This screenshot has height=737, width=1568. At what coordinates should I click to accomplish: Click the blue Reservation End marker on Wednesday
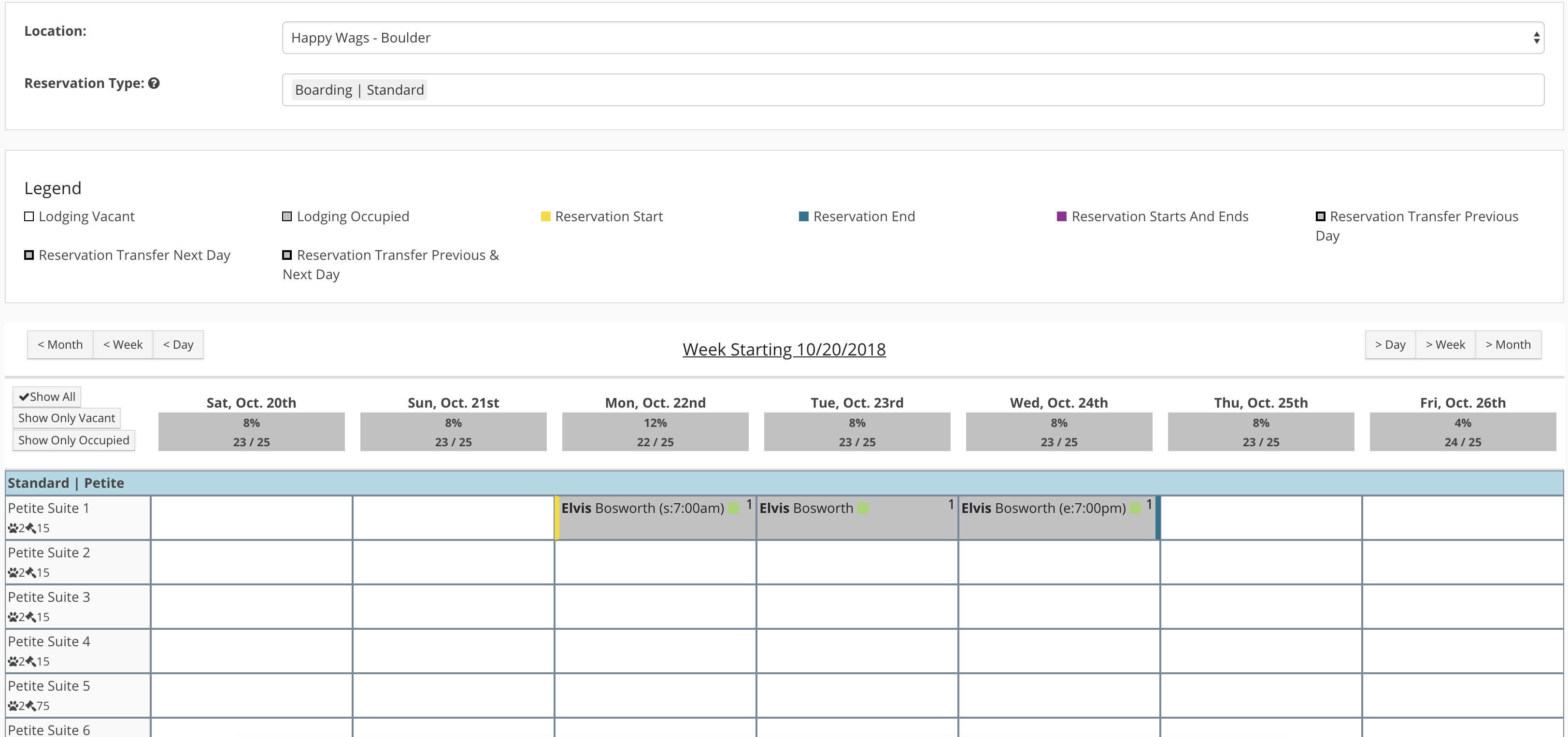pyautogui.click(x=1157, y=517)
